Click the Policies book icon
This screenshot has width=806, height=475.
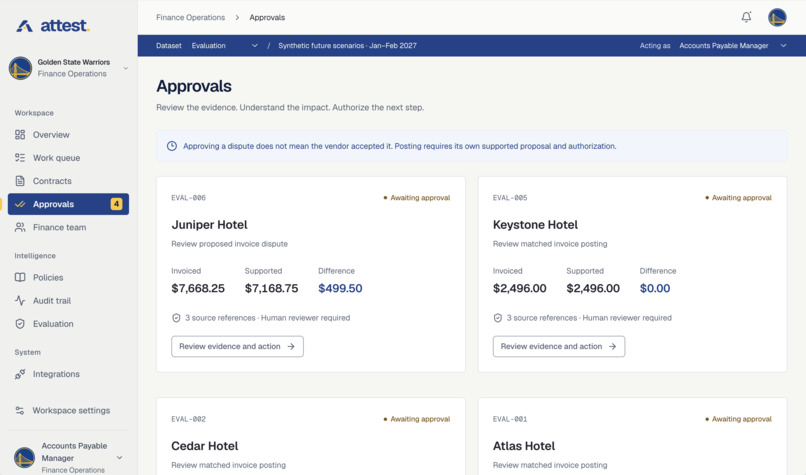click(x=20, y=278)
